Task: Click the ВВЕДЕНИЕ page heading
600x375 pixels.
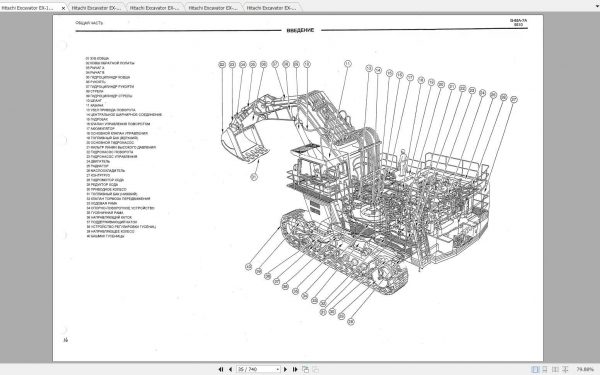Action: [300, 30]
